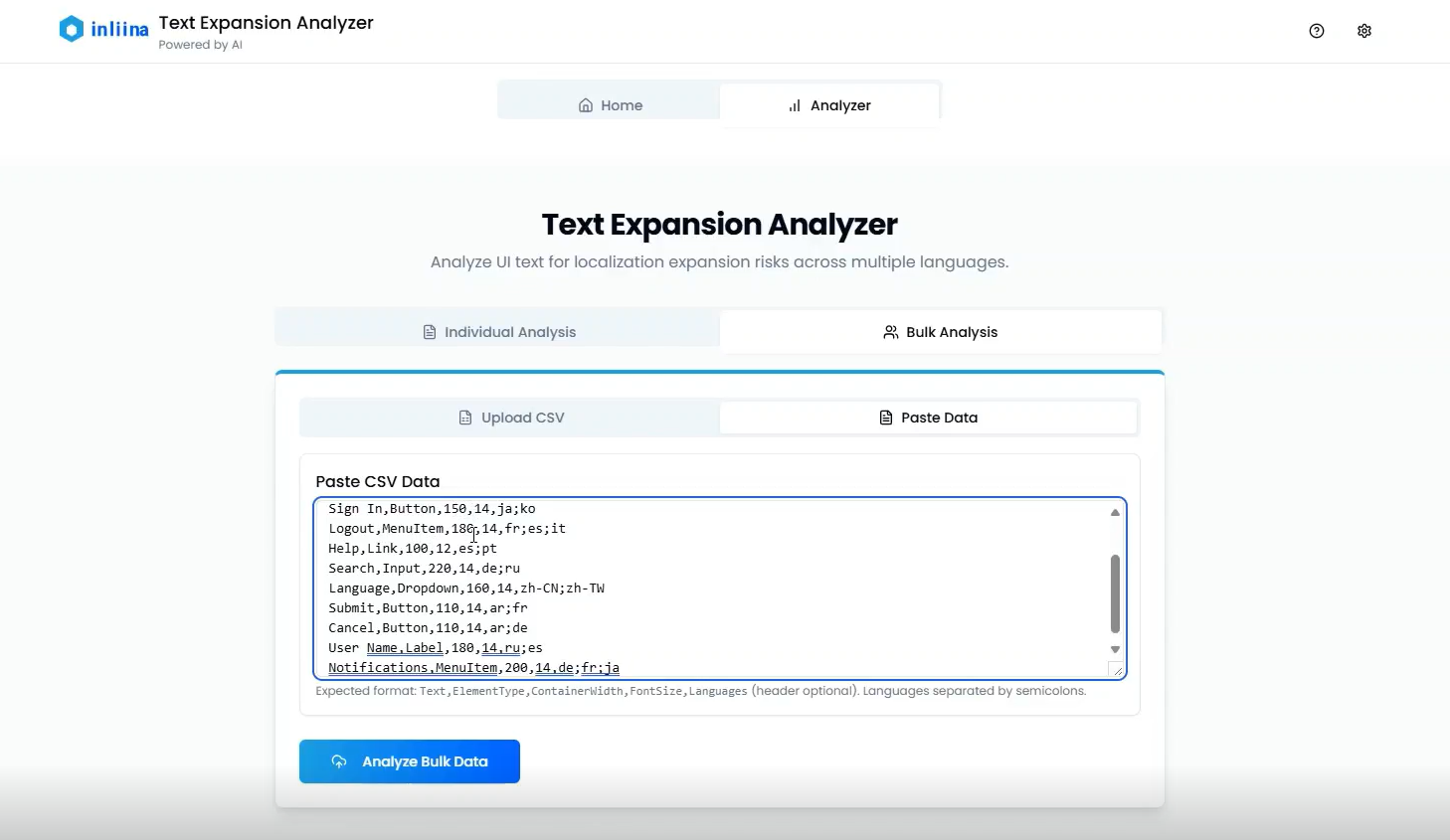Click the house icon on the Home tab
This screenshot has height=840, width=1450.
click(585, 104)
